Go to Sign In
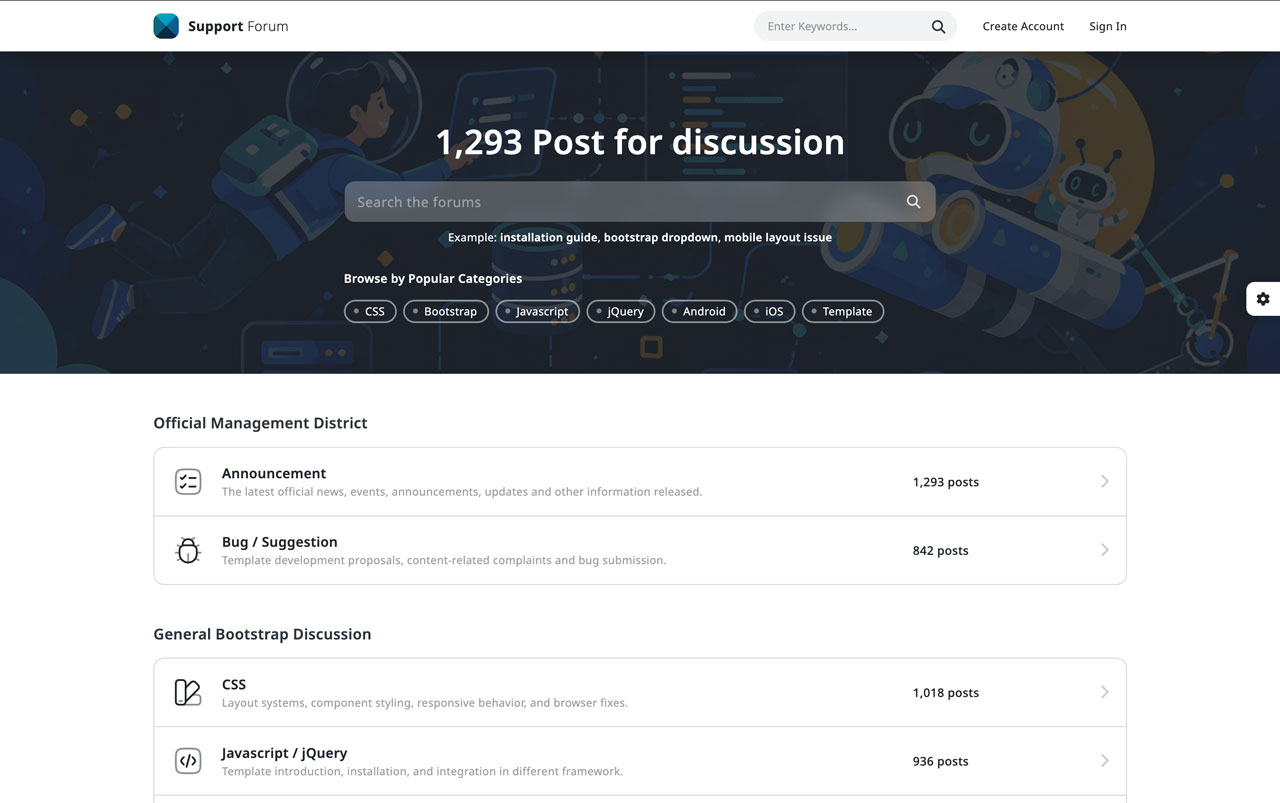This screenshot has height=803, width=1280. click(1108, 27)
